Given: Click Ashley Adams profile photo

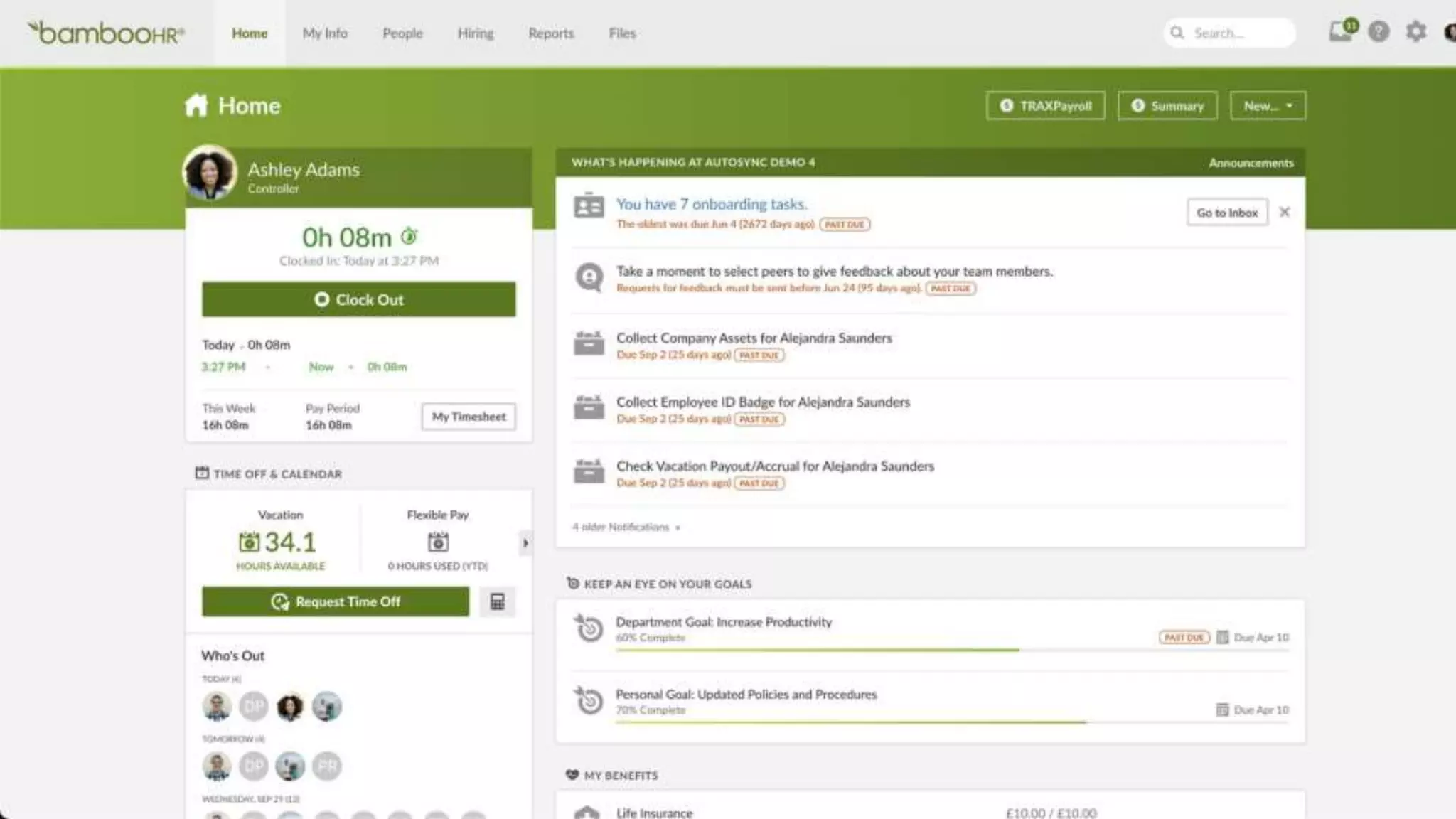Looking at the screenshot, I should pyautogui.click(x=210, y=172).
